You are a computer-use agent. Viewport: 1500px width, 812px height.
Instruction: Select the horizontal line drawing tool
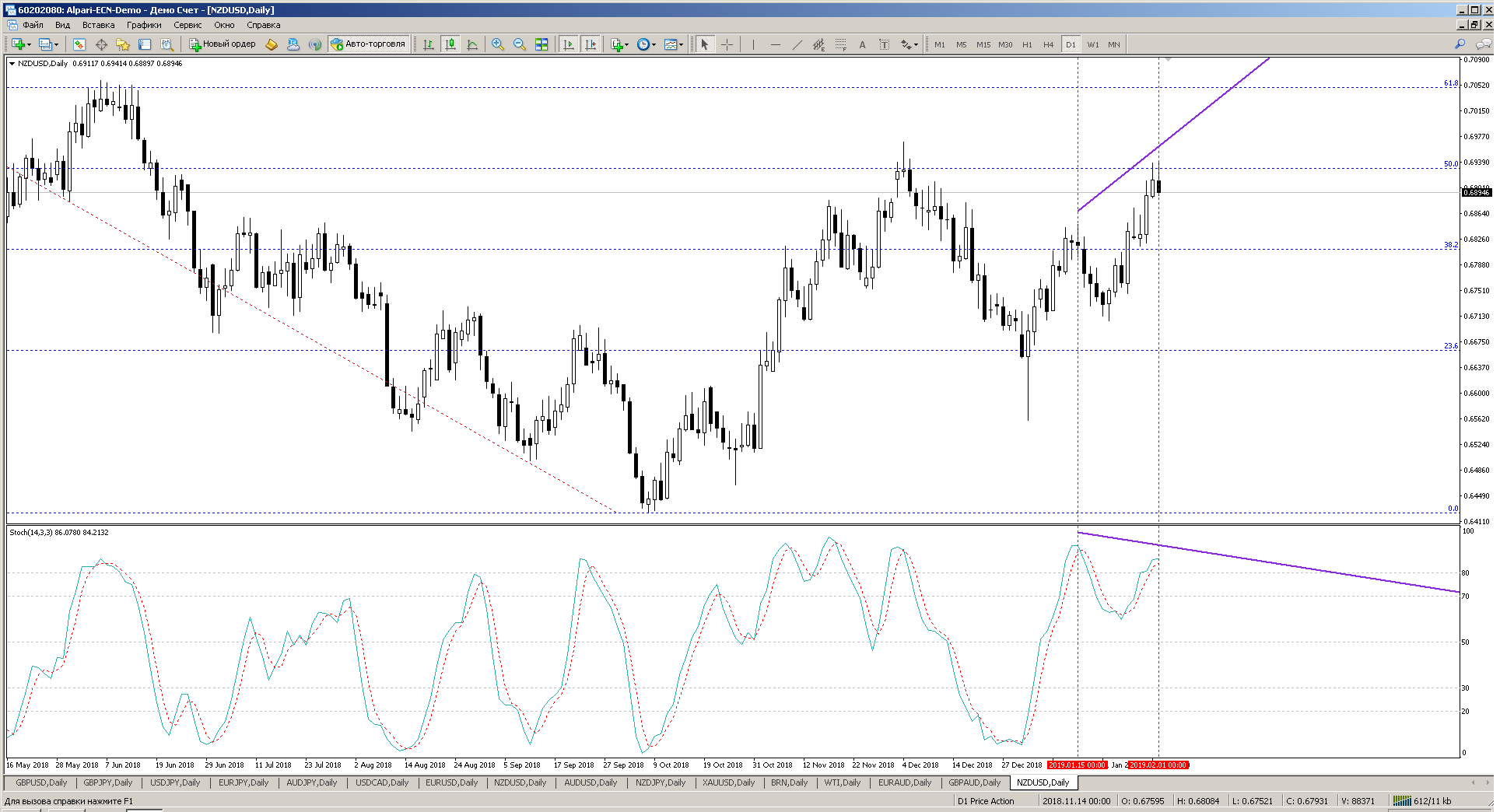pyautogui.click(x=775, y=44)
